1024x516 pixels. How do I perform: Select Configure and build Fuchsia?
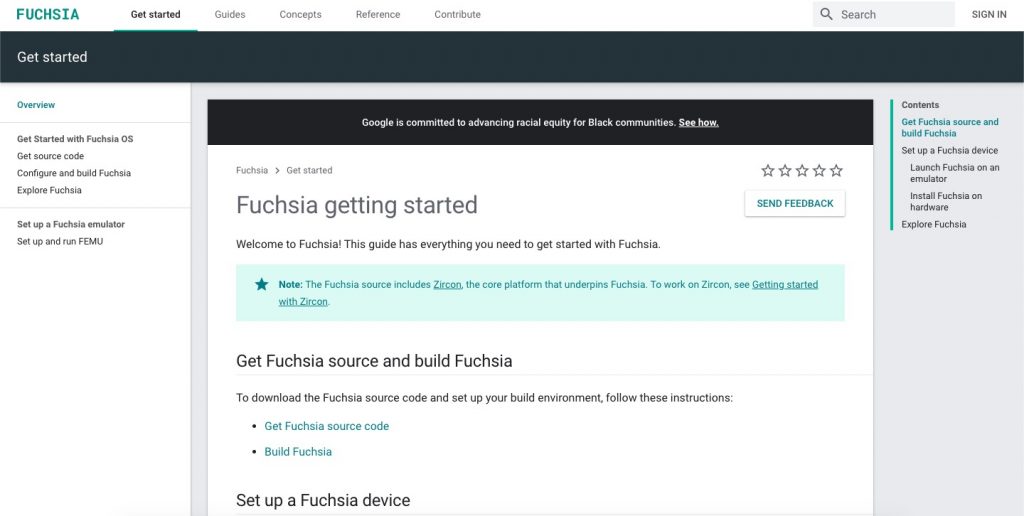74,173
